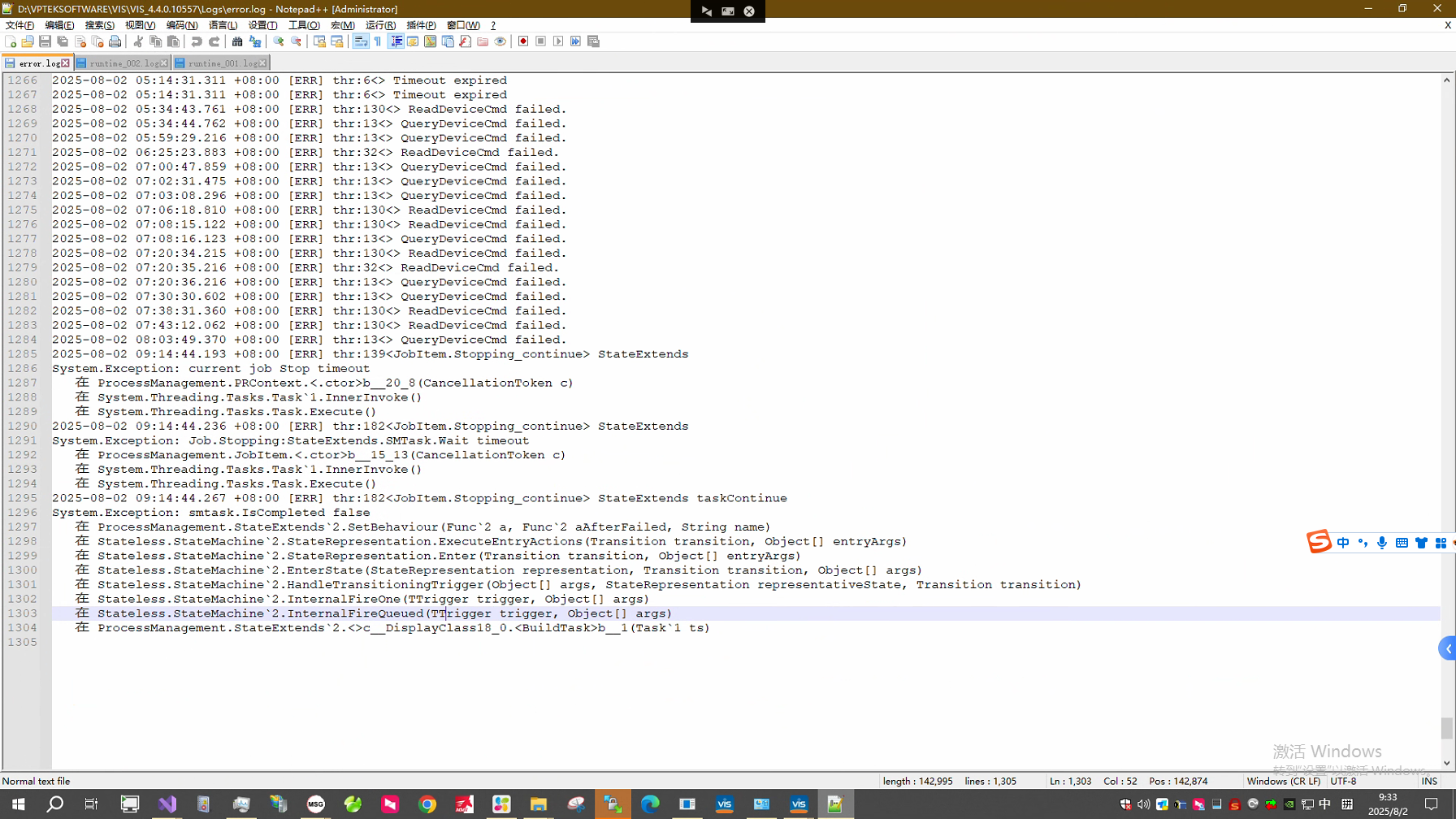This screenshot has height=819, width=1456.
Task: Click the Find and Replace icon
Action: (255, 41)
